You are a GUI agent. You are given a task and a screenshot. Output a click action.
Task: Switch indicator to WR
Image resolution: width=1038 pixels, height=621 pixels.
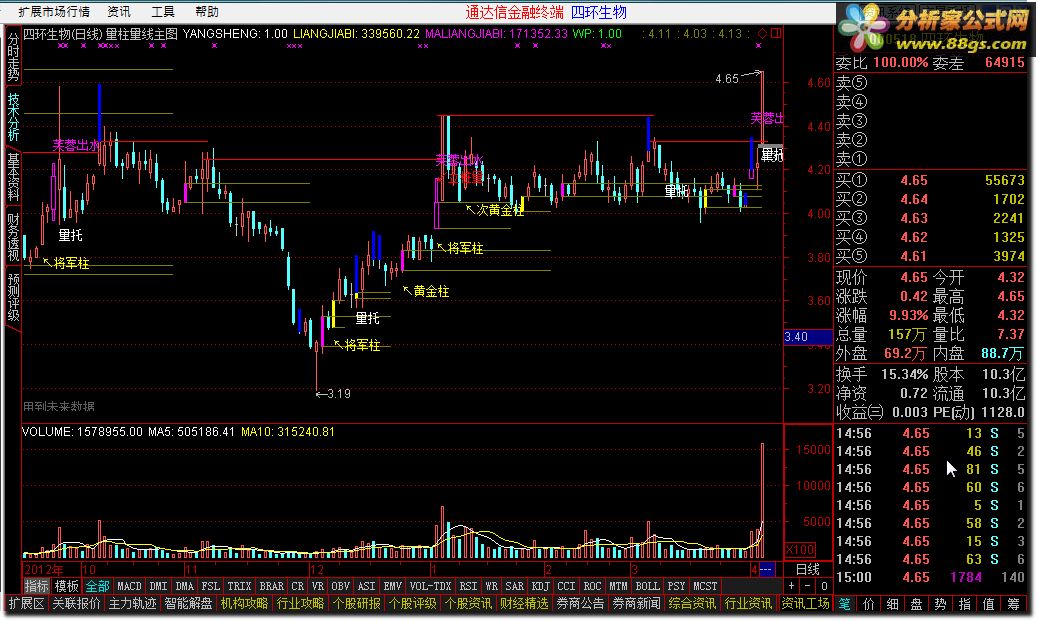492,586
